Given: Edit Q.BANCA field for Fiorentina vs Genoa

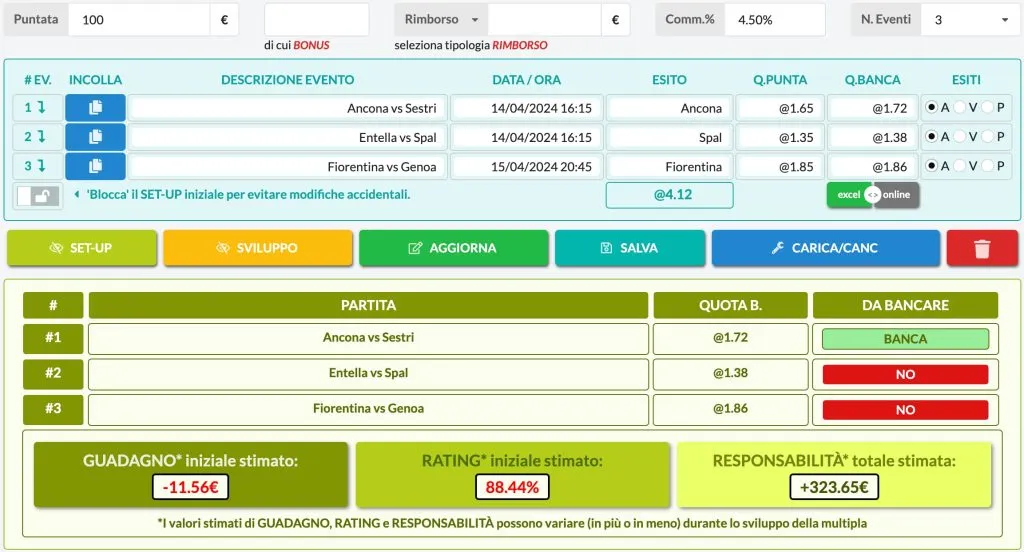Looking at the screenshot, I should click(x=872, y=167).
